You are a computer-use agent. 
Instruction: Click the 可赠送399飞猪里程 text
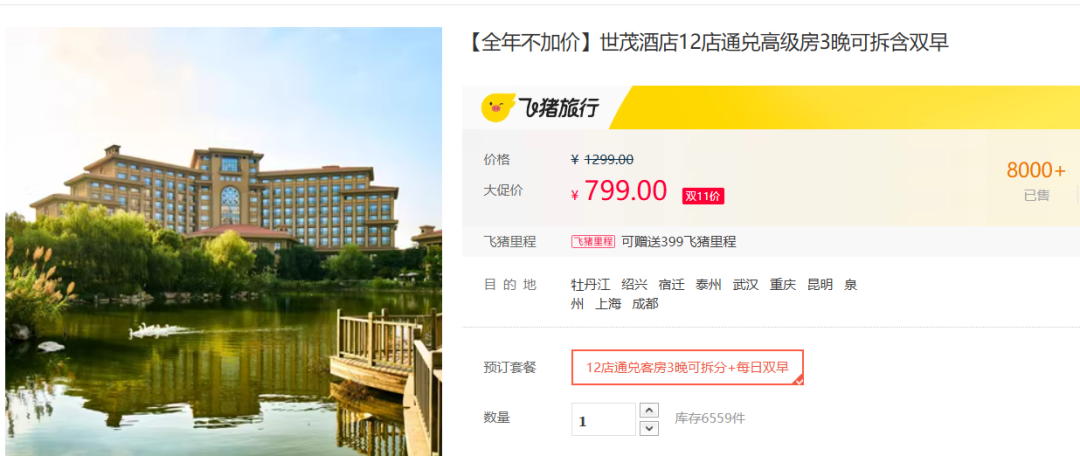point(678,242)
